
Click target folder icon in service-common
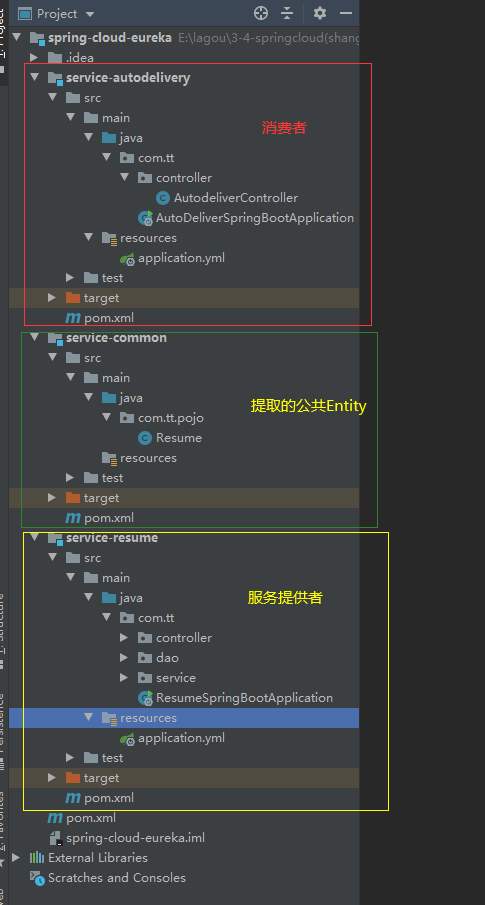tap(73, 498)
